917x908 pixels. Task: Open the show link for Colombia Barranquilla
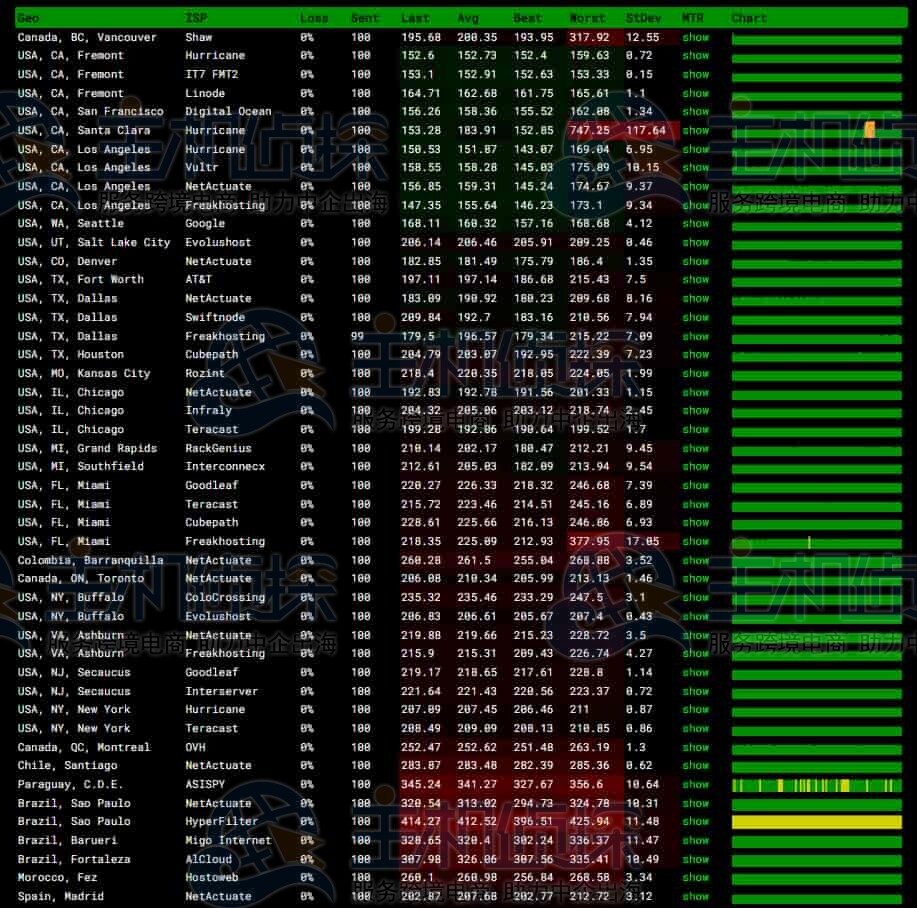tap(695, 560)
